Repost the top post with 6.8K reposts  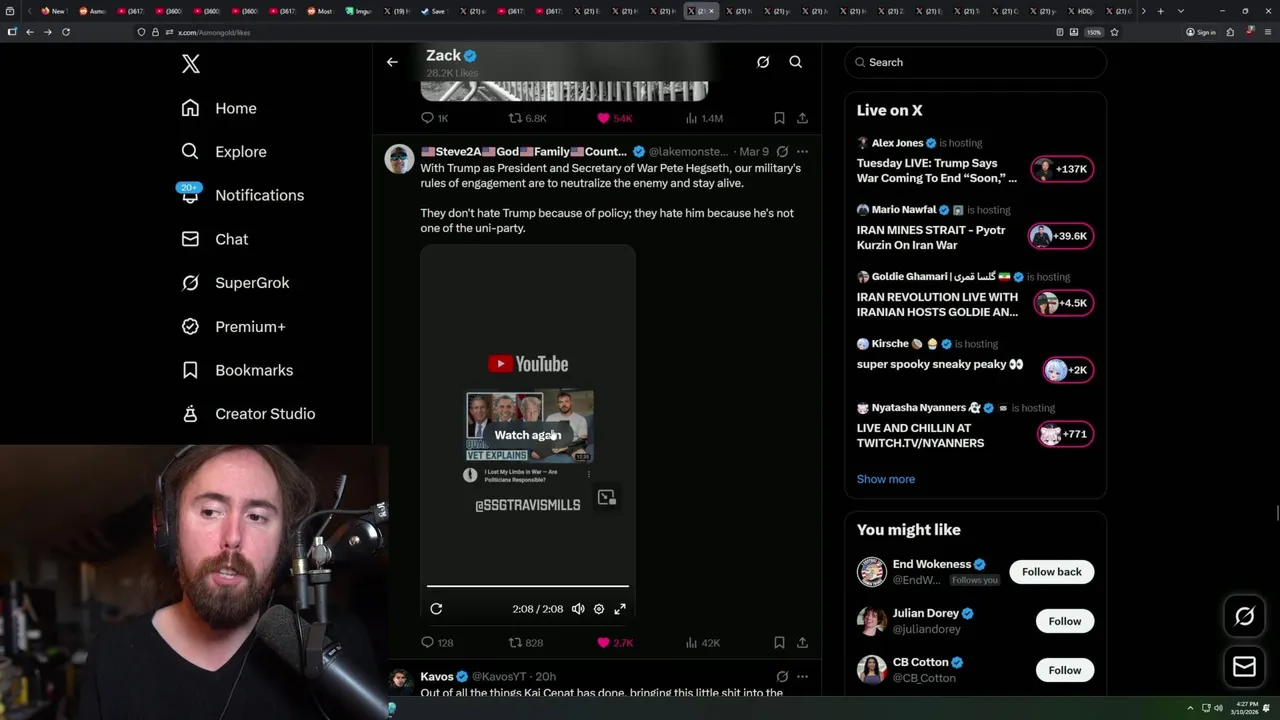pyautogui.click(x=527, y=118)
